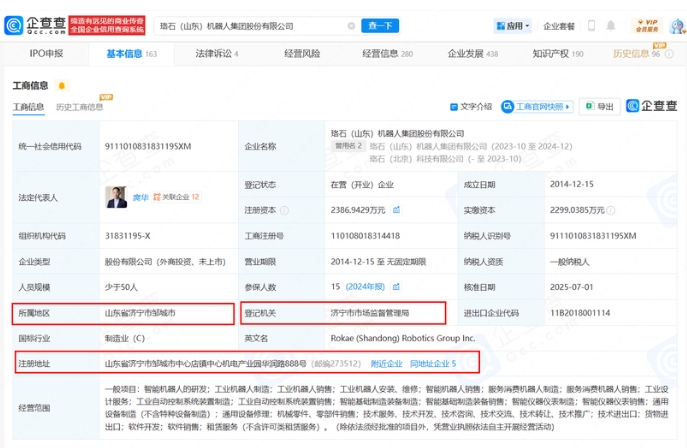Click the legal representative's photo thumbnail
Viewport: 687px width, 448px height.
click(x=117, y=197)
